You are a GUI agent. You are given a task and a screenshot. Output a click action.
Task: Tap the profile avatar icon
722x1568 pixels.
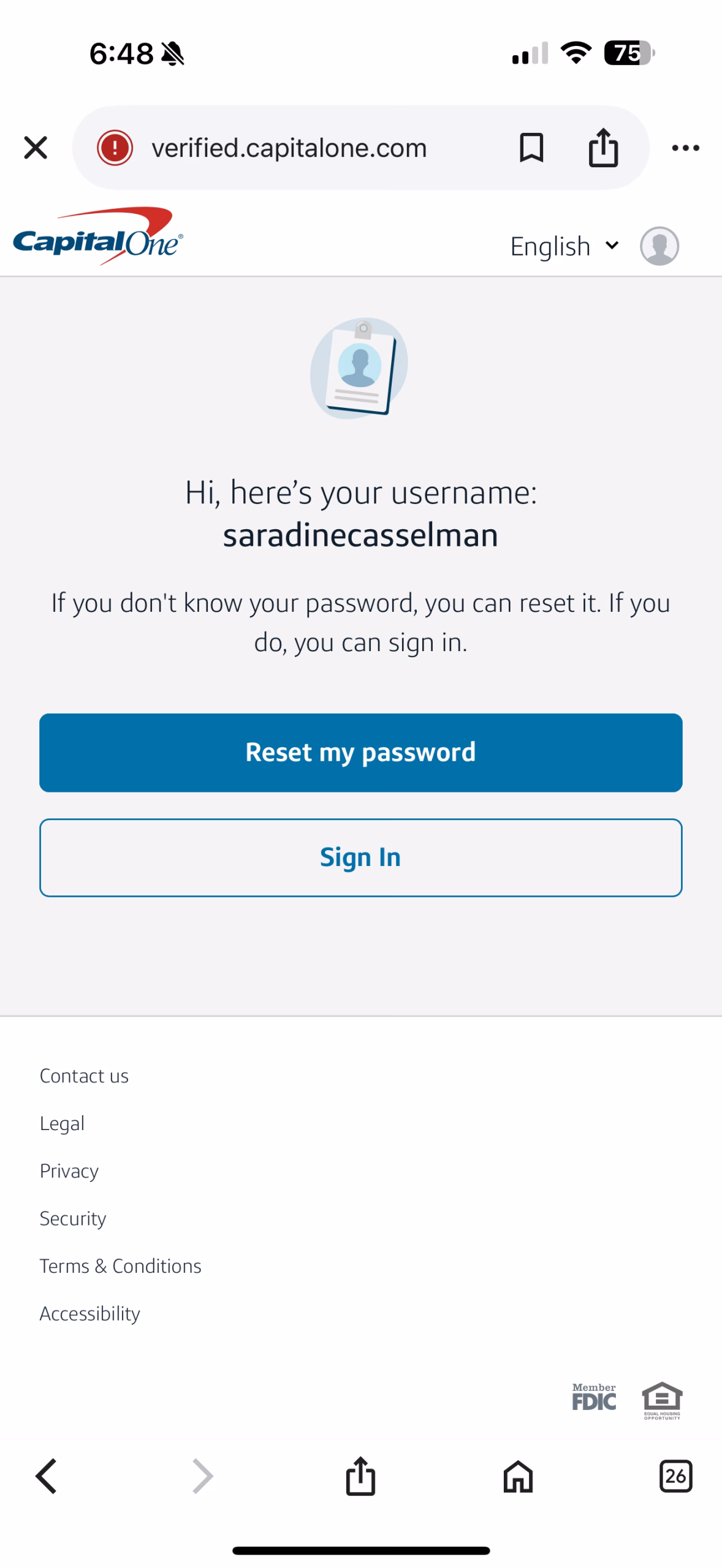[x=659, y=246]
